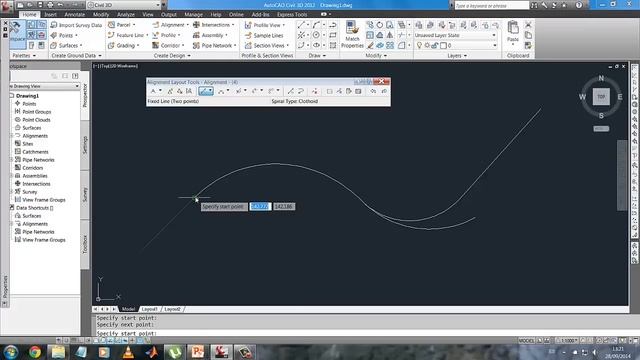640x360 pixels.
Task: Select the Hatch draw tool
Action: (333, 45)
